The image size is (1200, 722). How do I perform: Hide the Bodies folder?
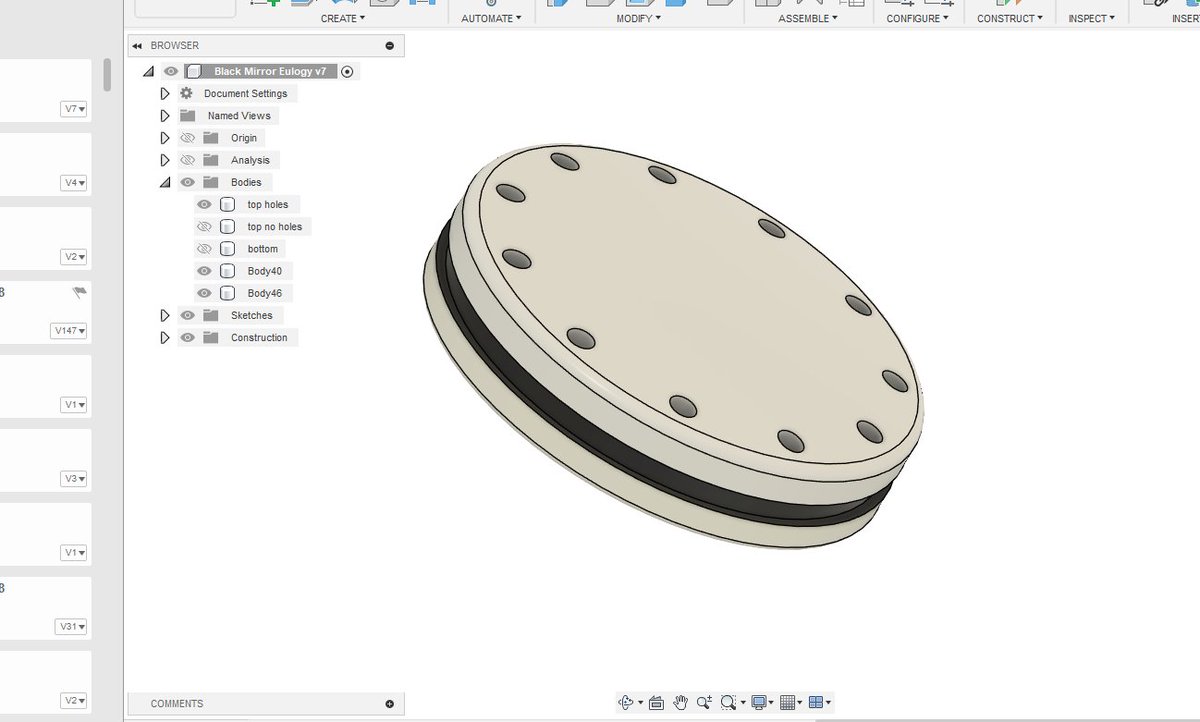[187, 182]
